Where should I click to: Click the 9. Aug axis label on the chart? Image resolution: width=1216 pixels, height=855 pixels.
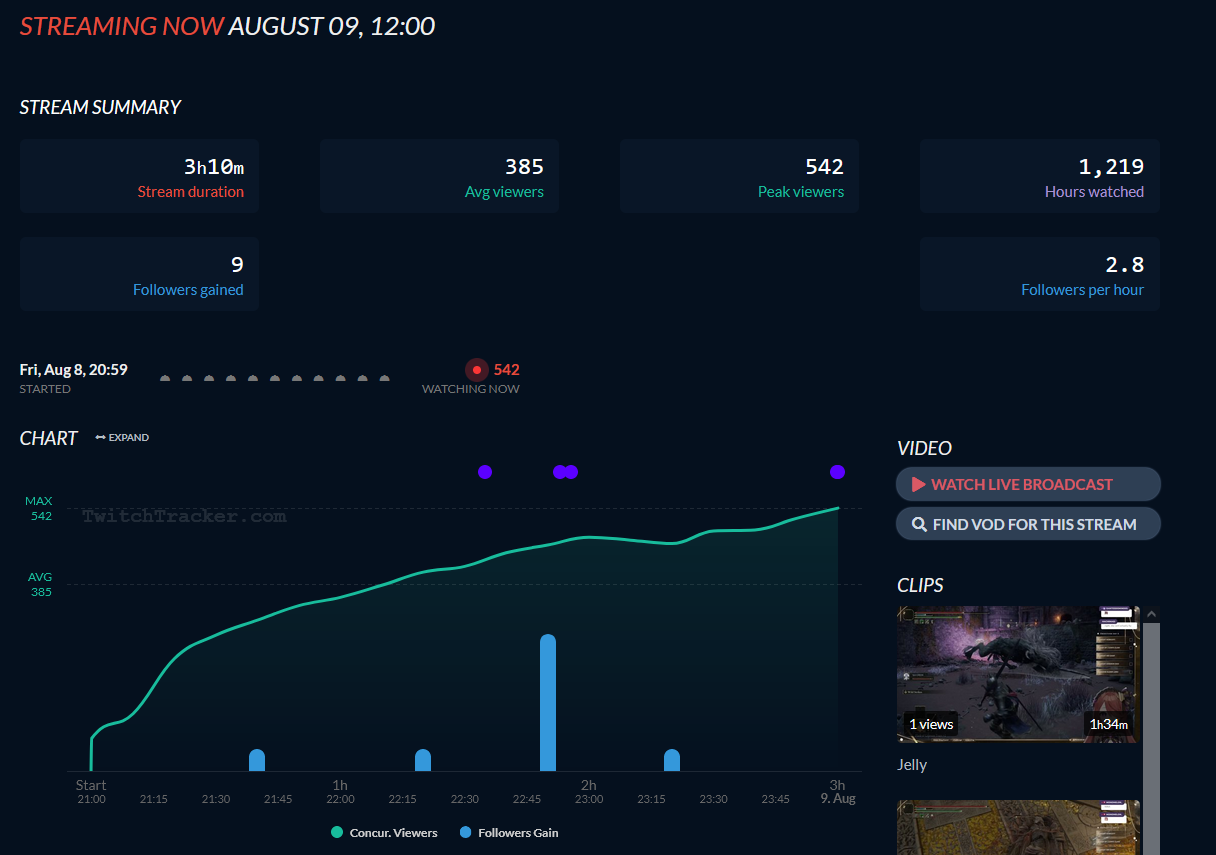(838, 799)
